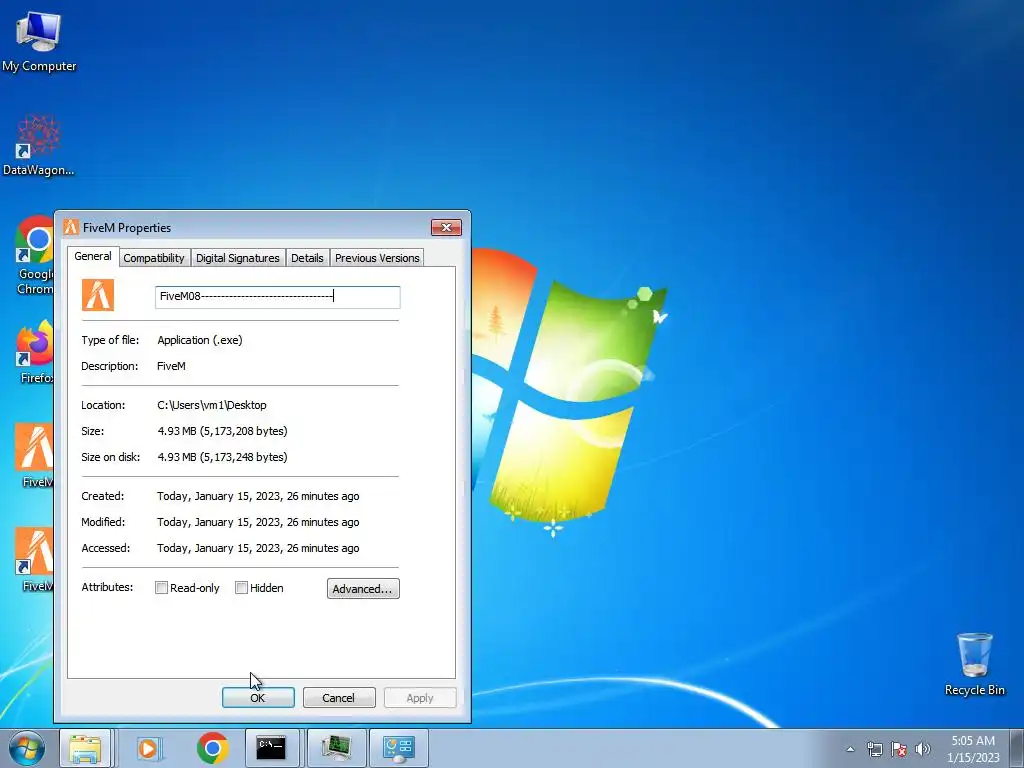Click the size value 4.93 MB (5,173,208 bytes)

(x=222, y=431)
